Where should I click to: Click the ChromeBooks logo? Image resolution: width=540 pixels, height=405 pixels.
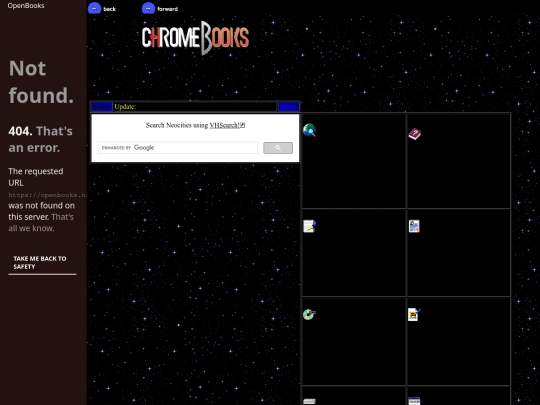pos(195,38)
